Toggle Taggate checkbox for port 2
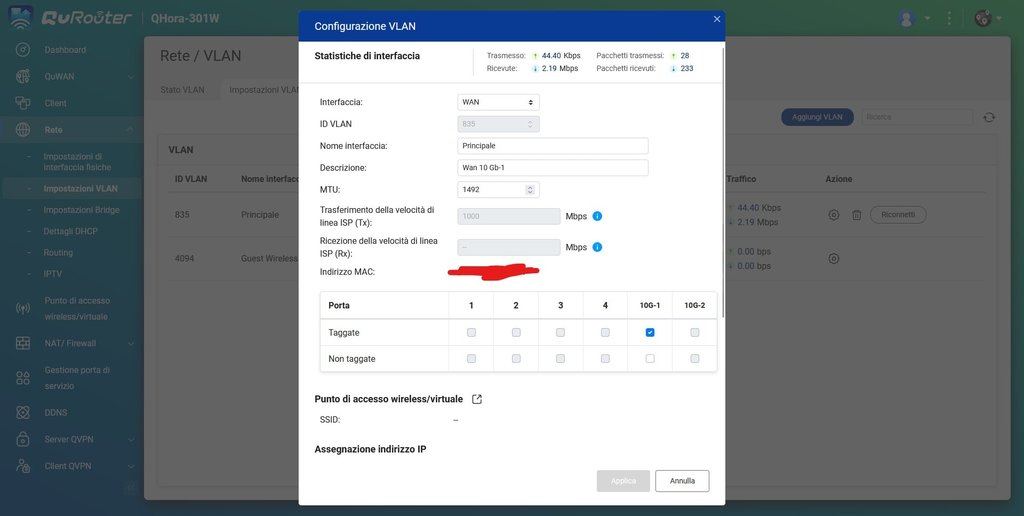1024x516 pixels. [516, 332]
